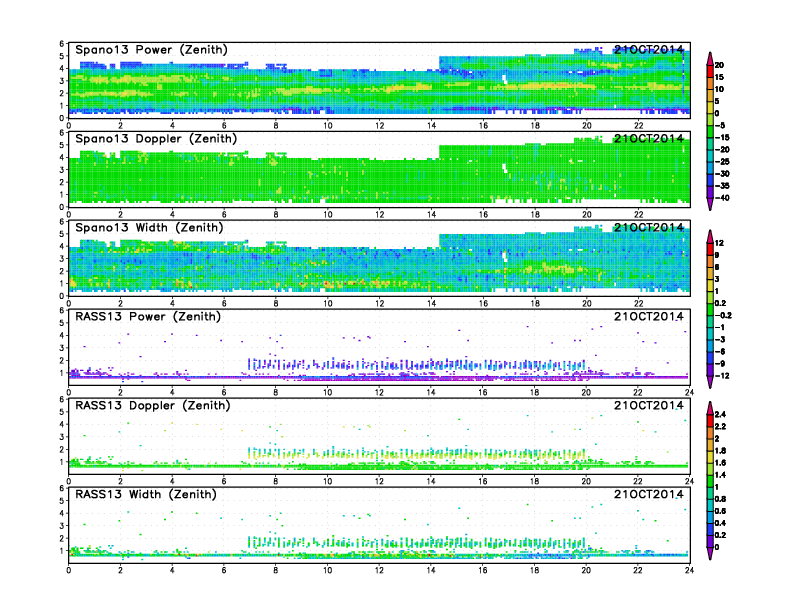This screenshot has width=792, height=612.
Task: Click the 21OCT2014 date in RASS13 Power panel
Action: (649, 317)
